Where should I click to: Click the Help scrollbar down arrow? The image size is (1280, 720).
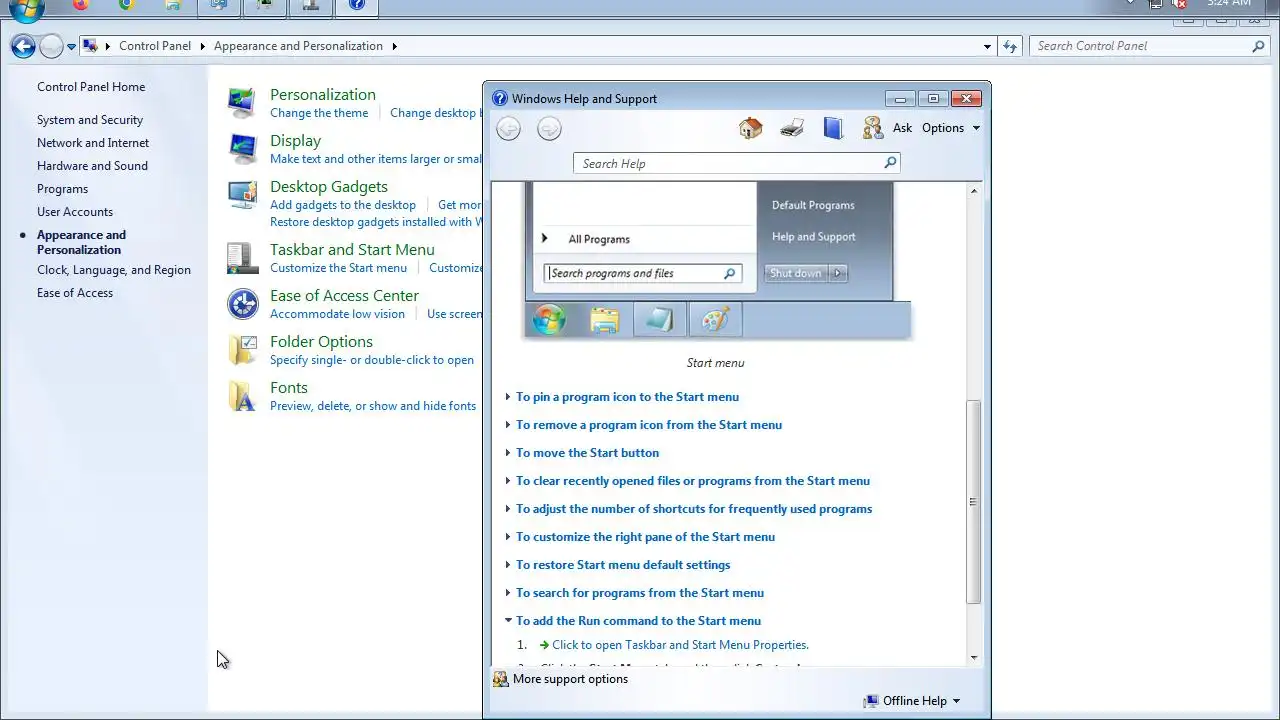[x=974, y=657]
